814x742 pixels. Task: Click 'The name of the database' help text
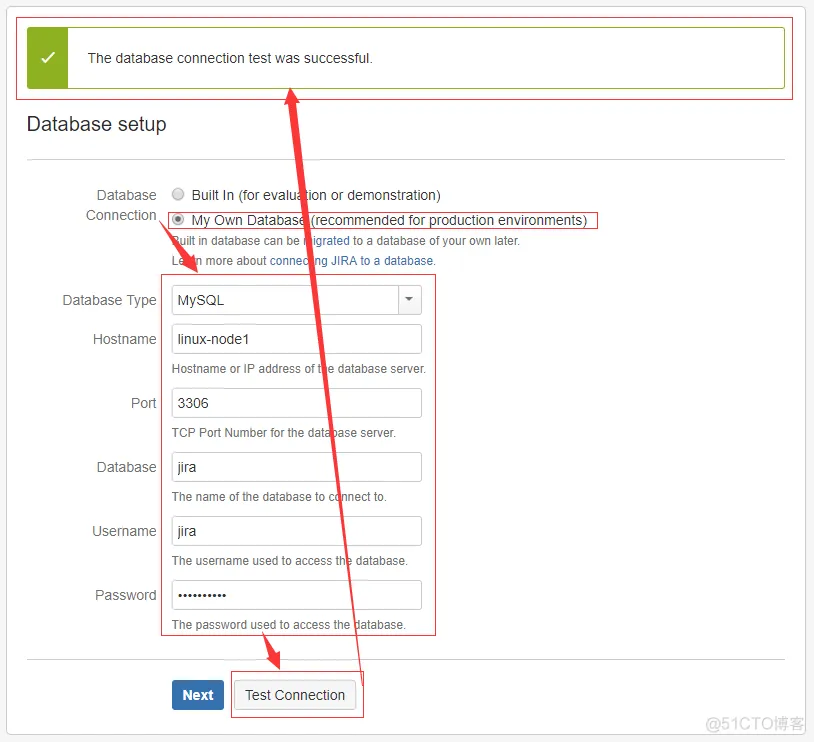(279, 496)
